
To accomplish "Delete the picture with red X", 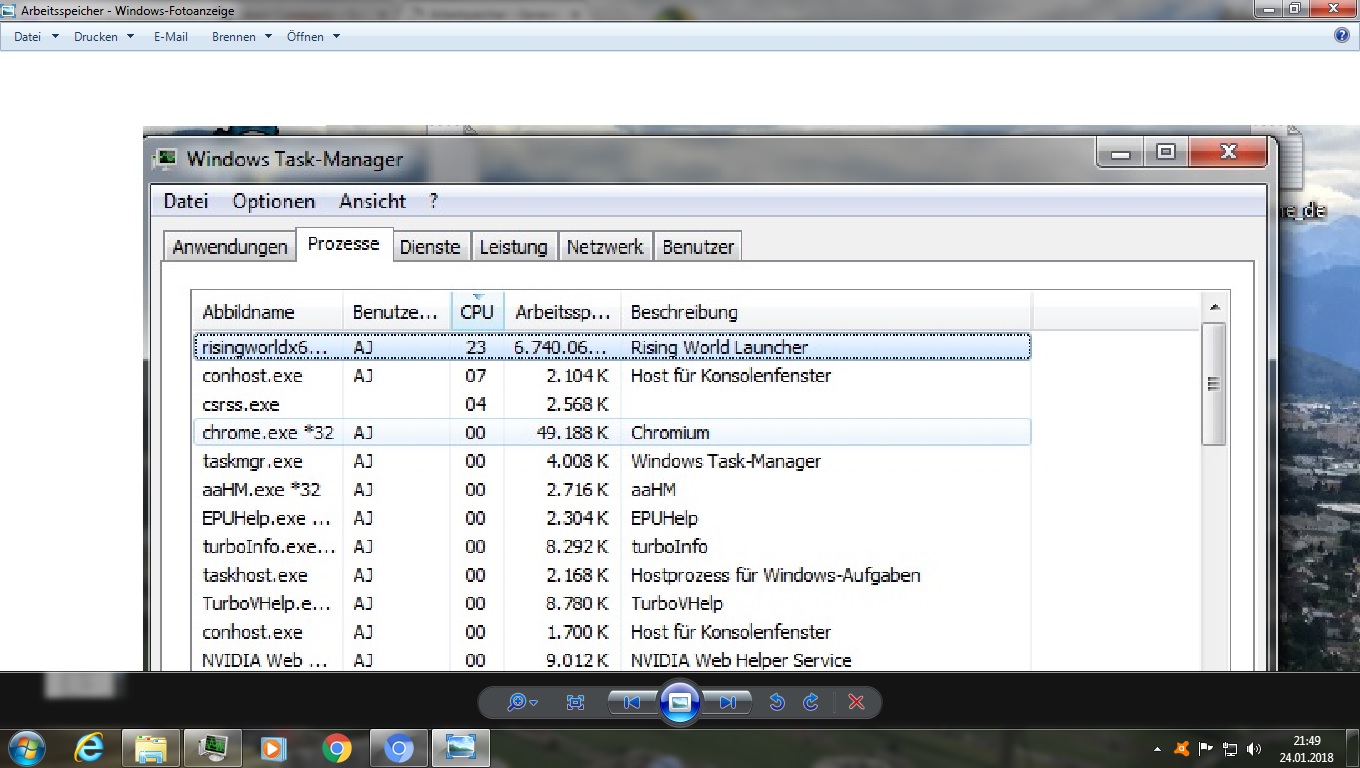I will click(x=856, y=703).
